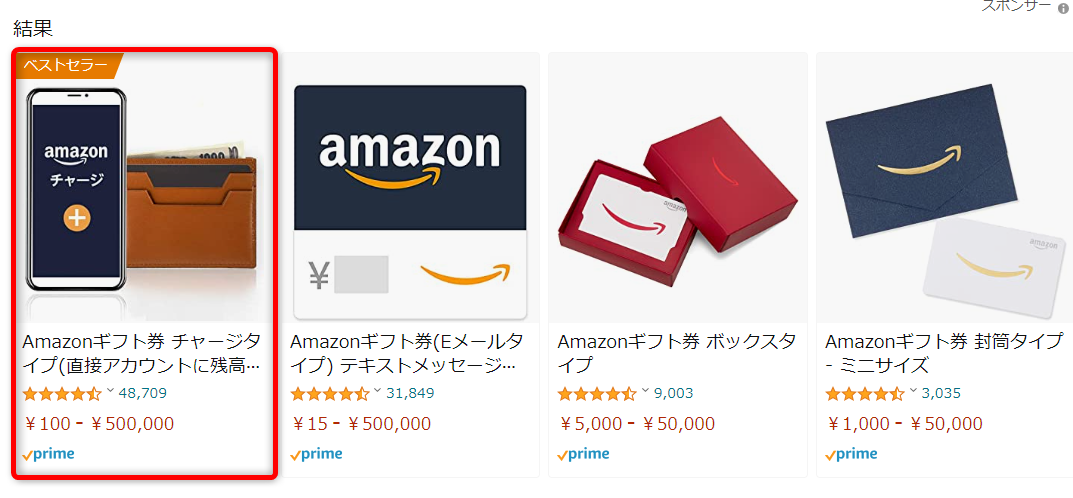
Task: Open the 31,849 reviews link
Action: point(410,393)
